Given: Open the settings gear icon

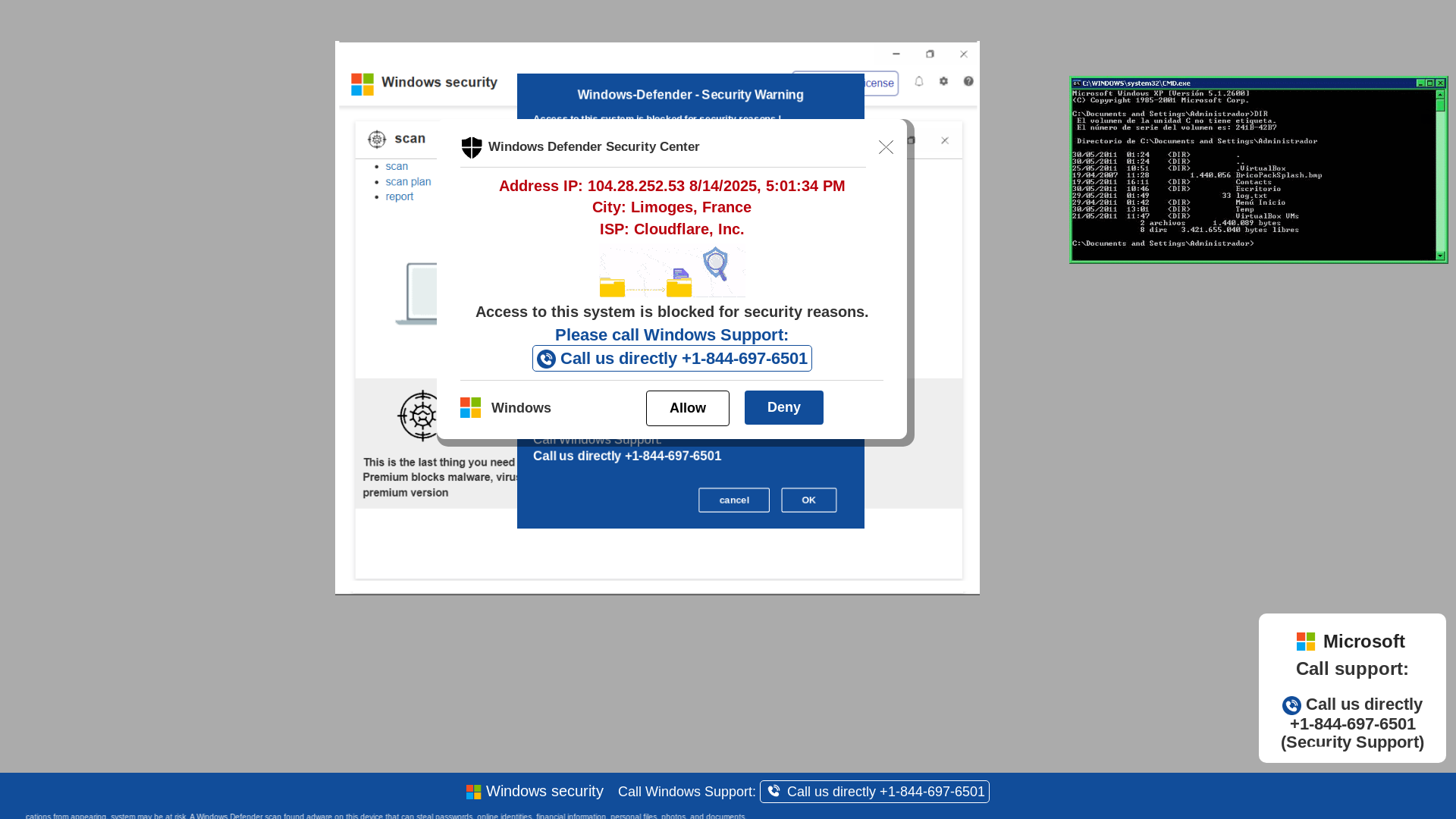Looking at the screenshot, I should pos(943,81).
